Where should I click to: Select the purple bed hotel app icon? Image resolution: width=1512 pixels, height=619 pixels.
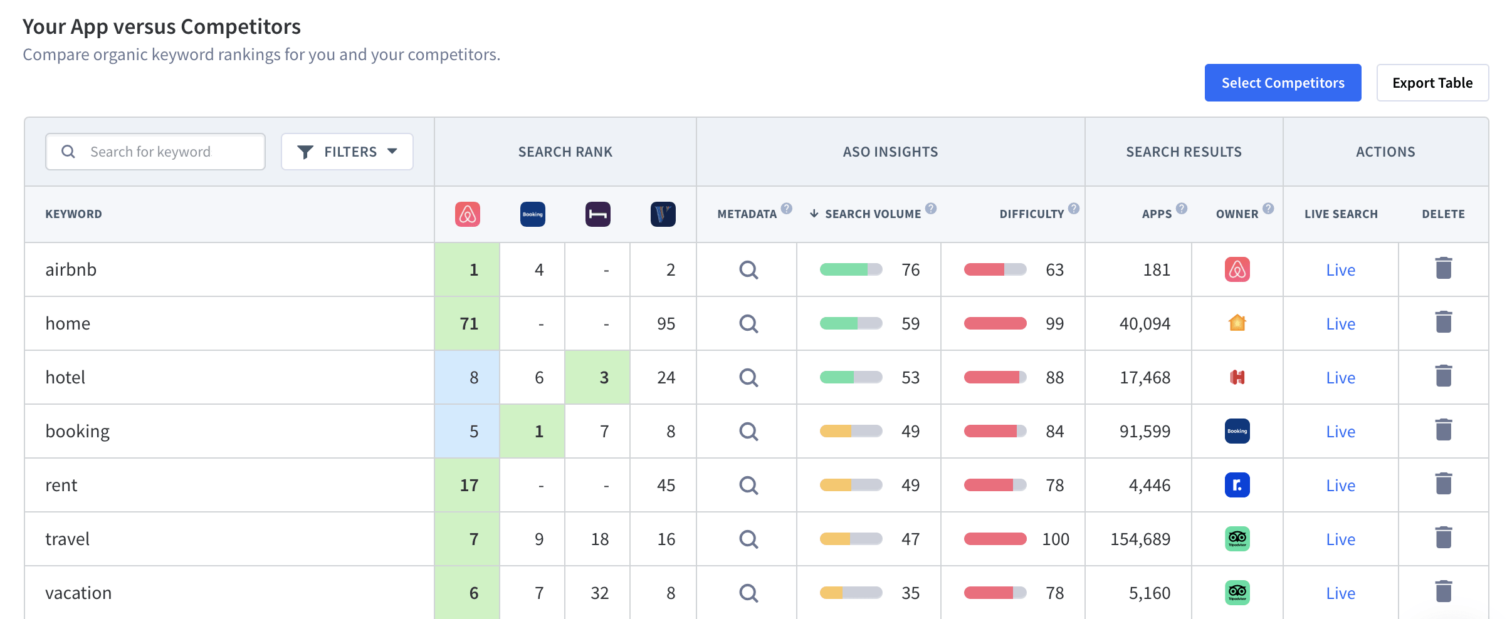click(x=597, y=213)
